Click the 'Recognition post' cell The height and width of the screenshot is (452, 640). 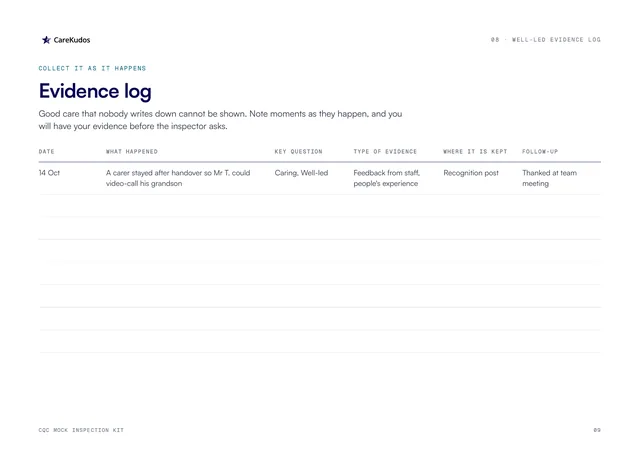pyautogui.click(x=471, y=173)
